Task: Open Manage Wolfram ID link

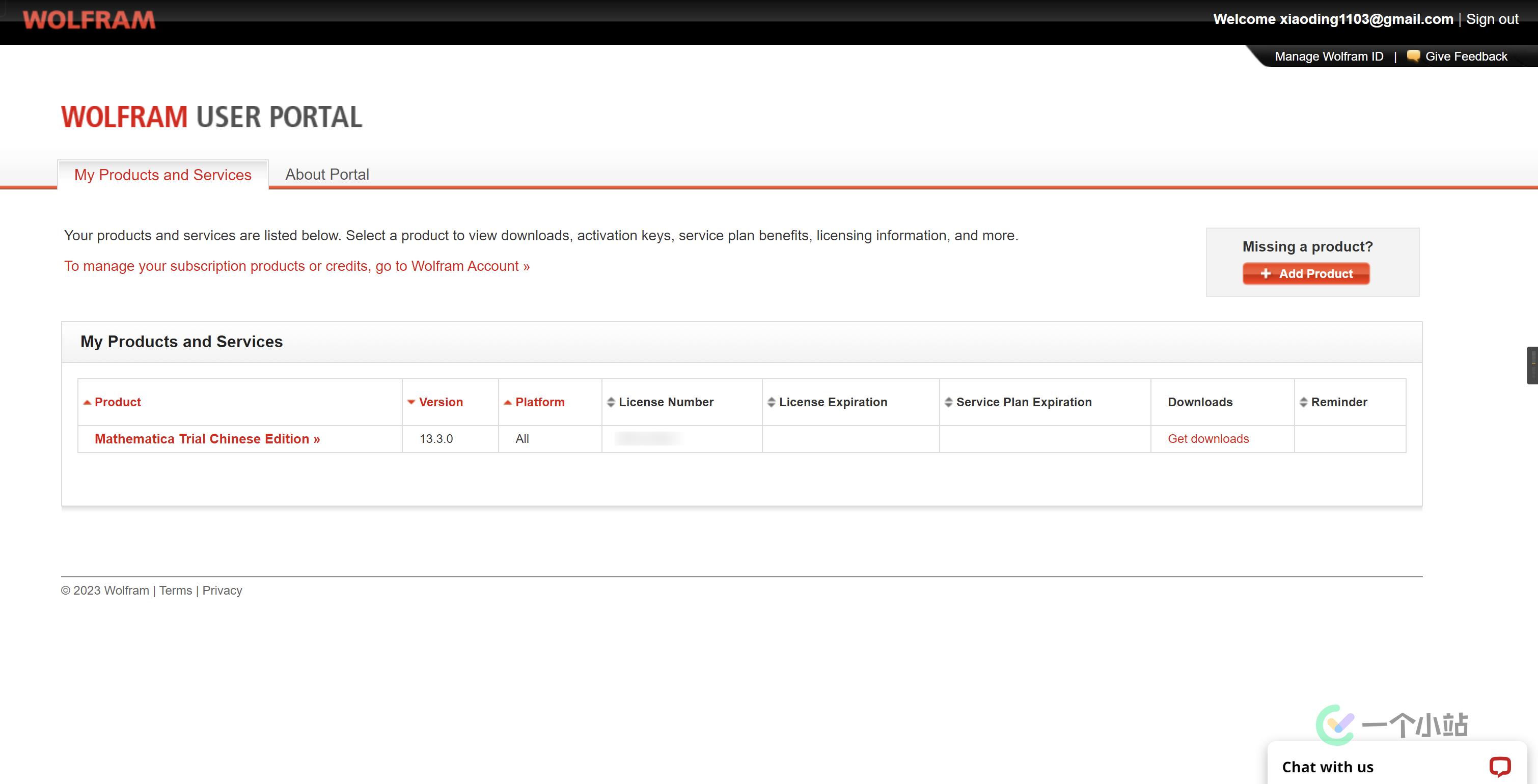Action: tap(1329, 56)
